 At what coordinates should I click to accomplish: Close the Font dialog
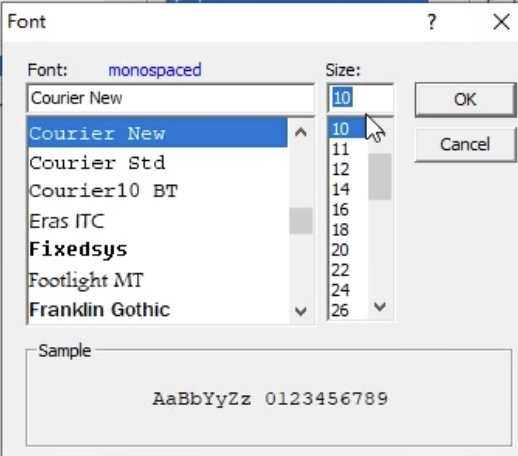click(x=501, y=22)
